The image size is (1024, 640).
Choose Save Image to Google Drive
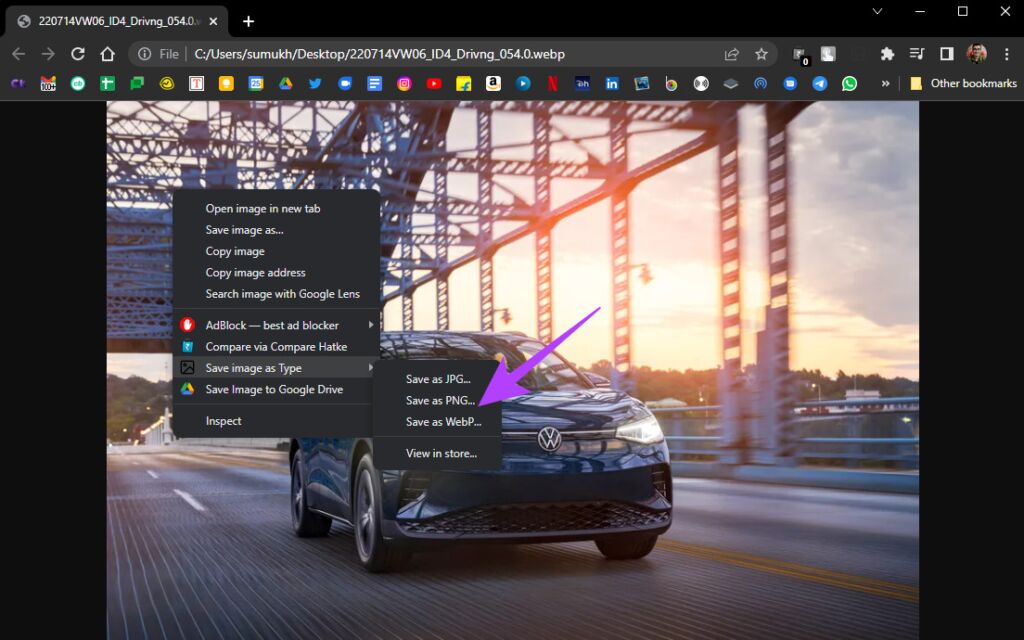[x=276, y=389]
